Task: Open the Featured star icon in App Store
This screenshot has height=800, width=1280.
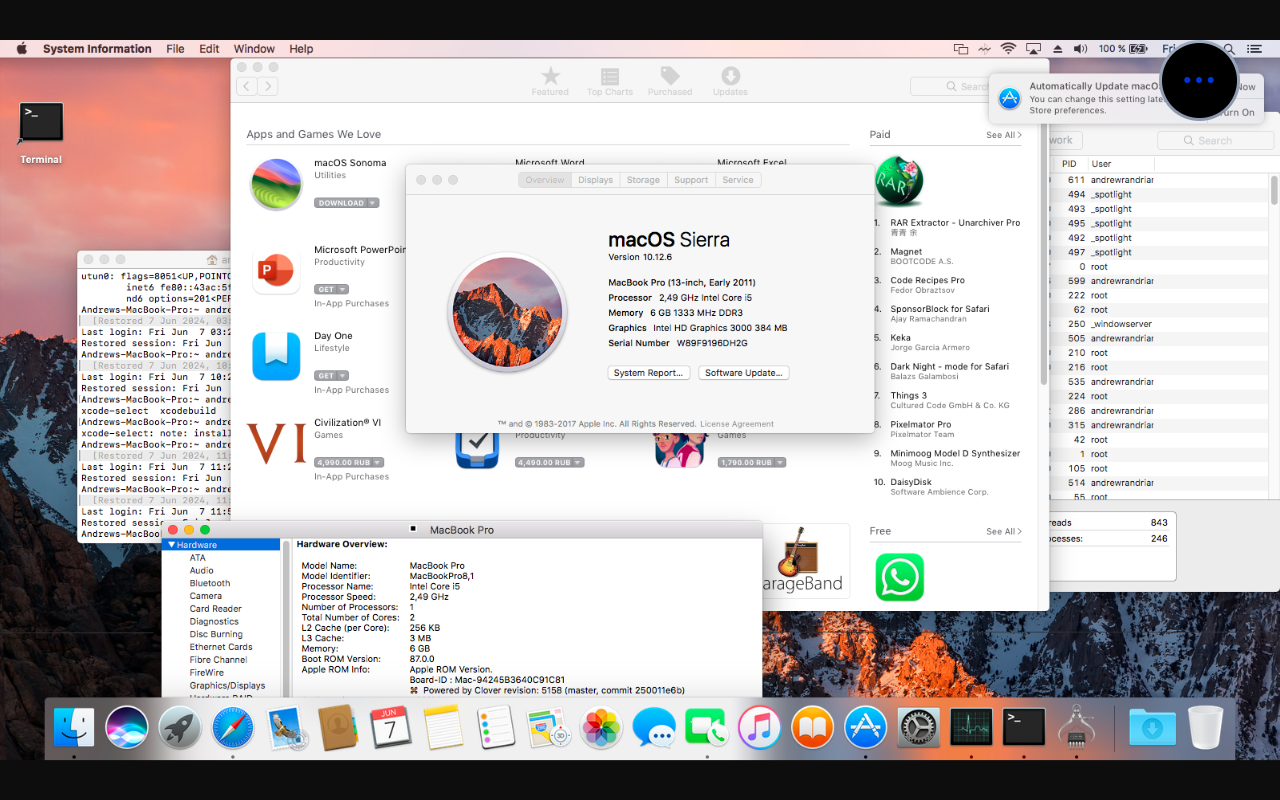Action: click(x=550, y=78)
